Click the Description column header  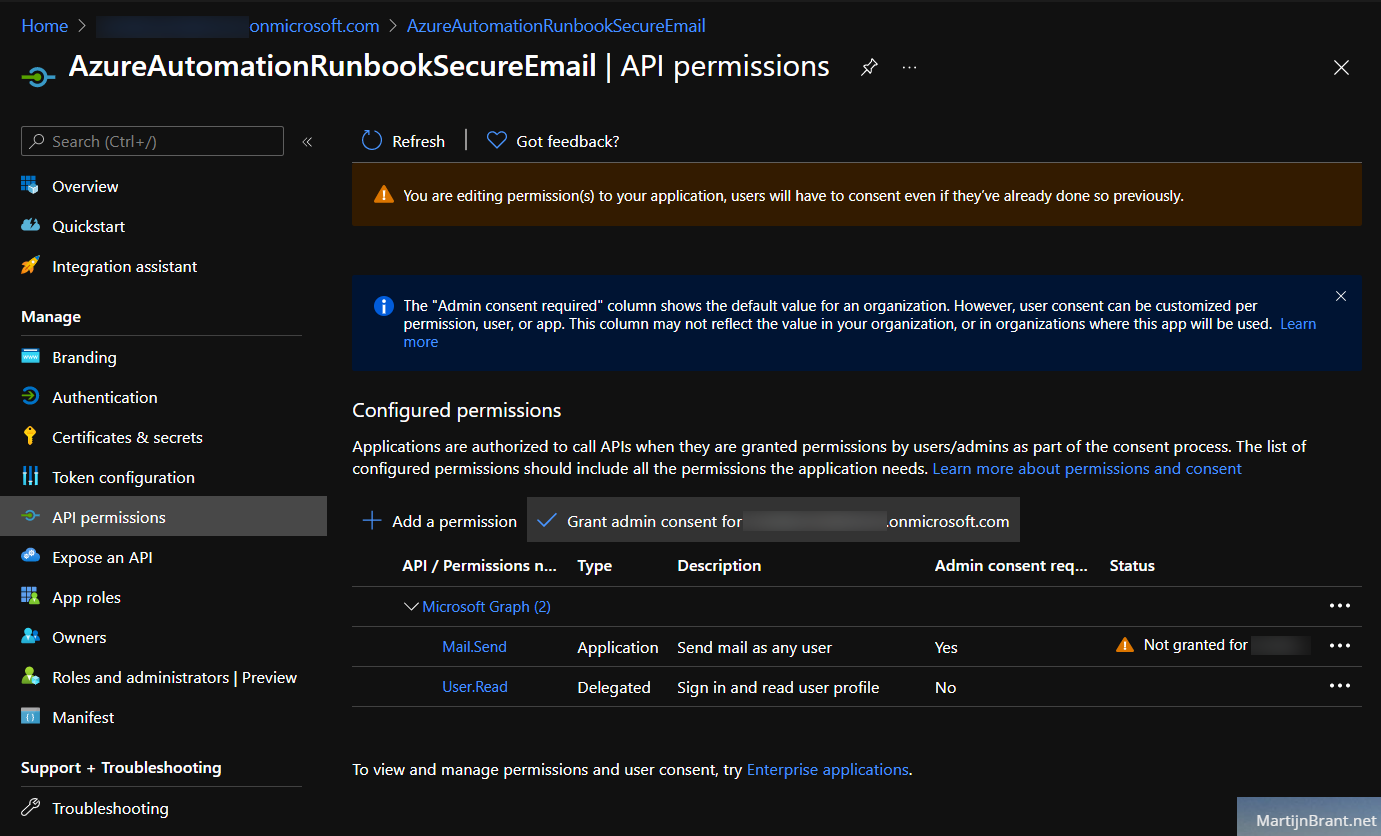(x=719, y=566)
